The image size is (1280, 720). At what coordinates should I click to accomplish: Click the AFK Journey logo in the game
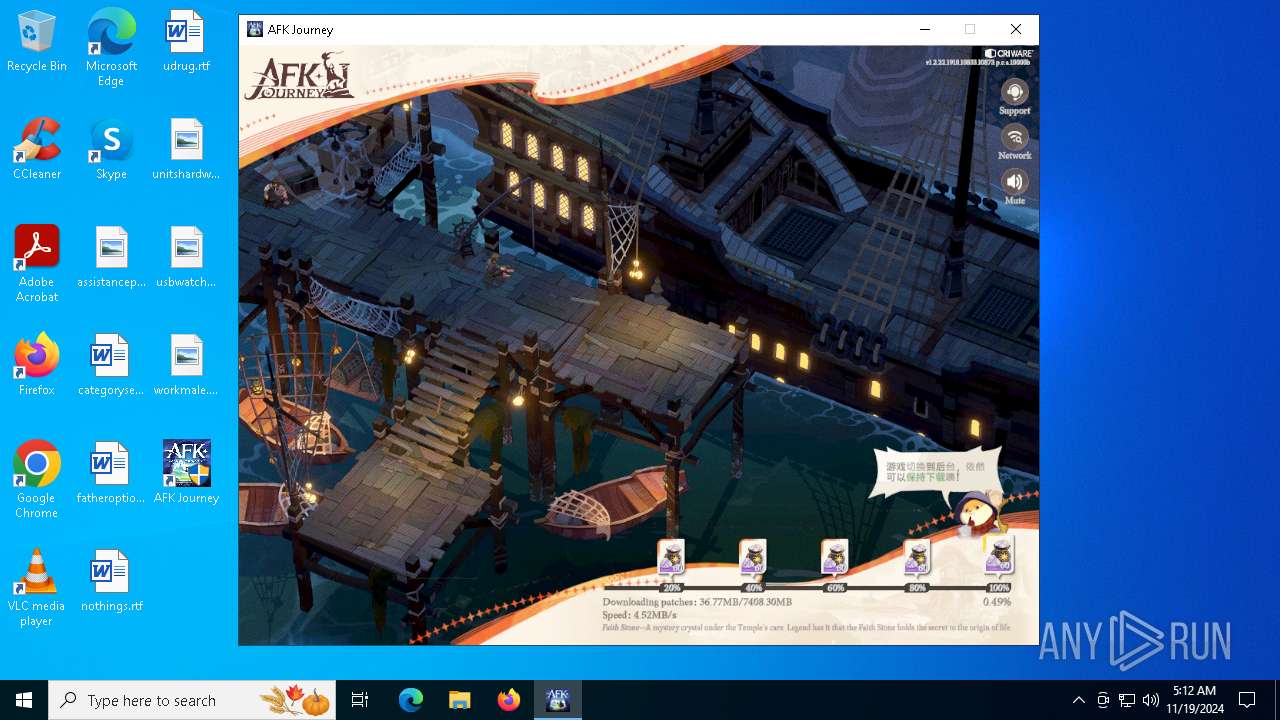coord(300,76)
